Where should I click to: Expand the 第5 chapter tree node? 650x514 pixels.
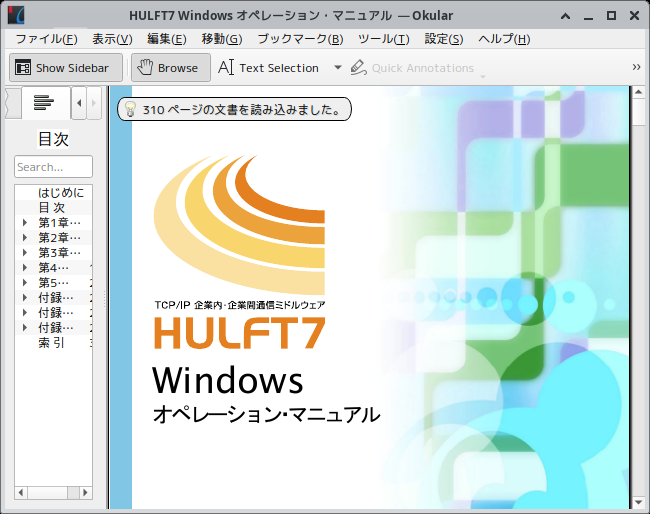tap(25, 283)
